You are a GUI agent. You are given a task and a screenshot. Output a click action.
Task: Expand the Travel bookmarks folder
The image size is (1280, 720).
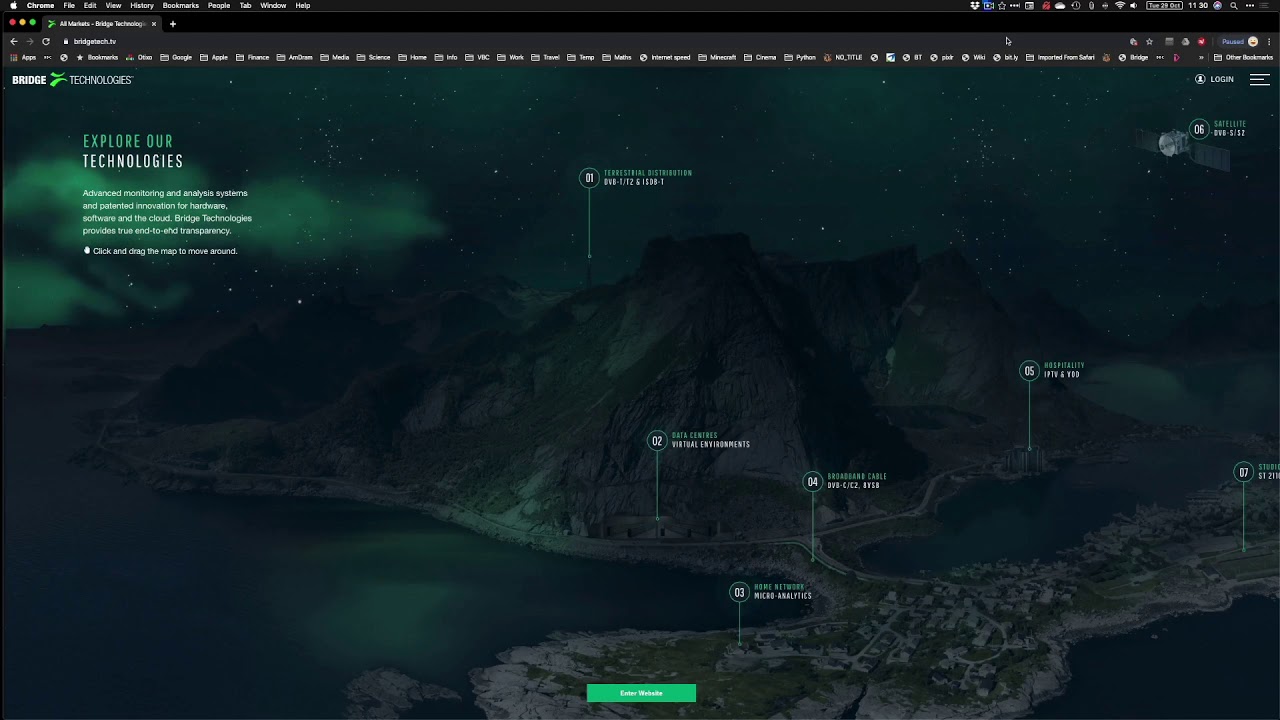pos(546,57)
